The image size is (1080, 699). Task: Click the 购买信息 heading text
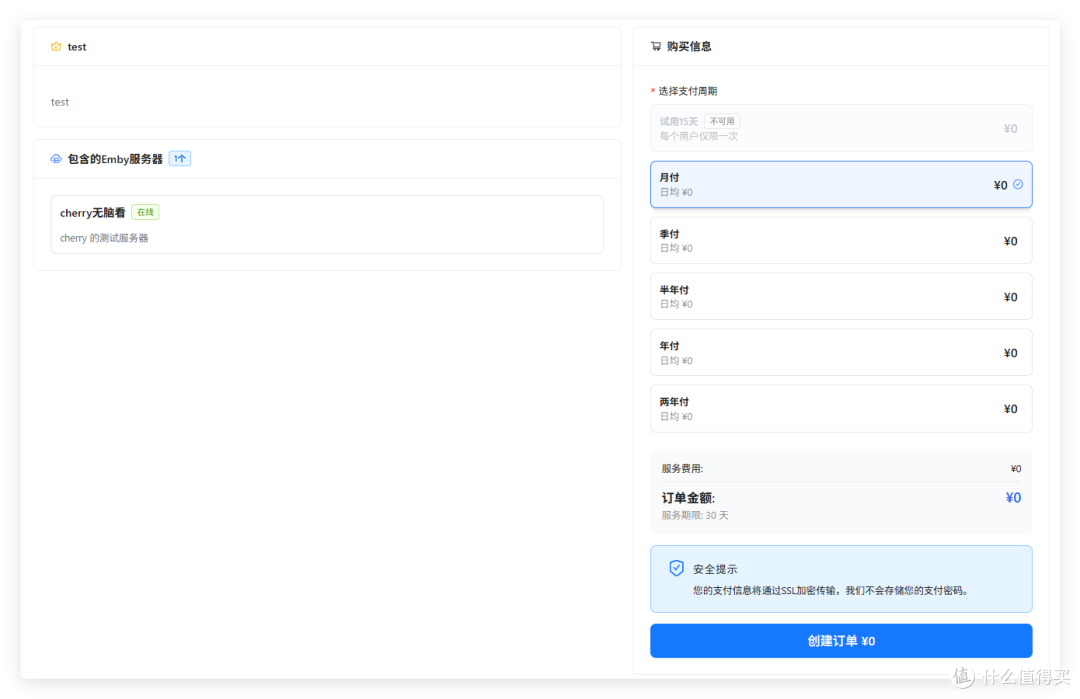(689, 46)
